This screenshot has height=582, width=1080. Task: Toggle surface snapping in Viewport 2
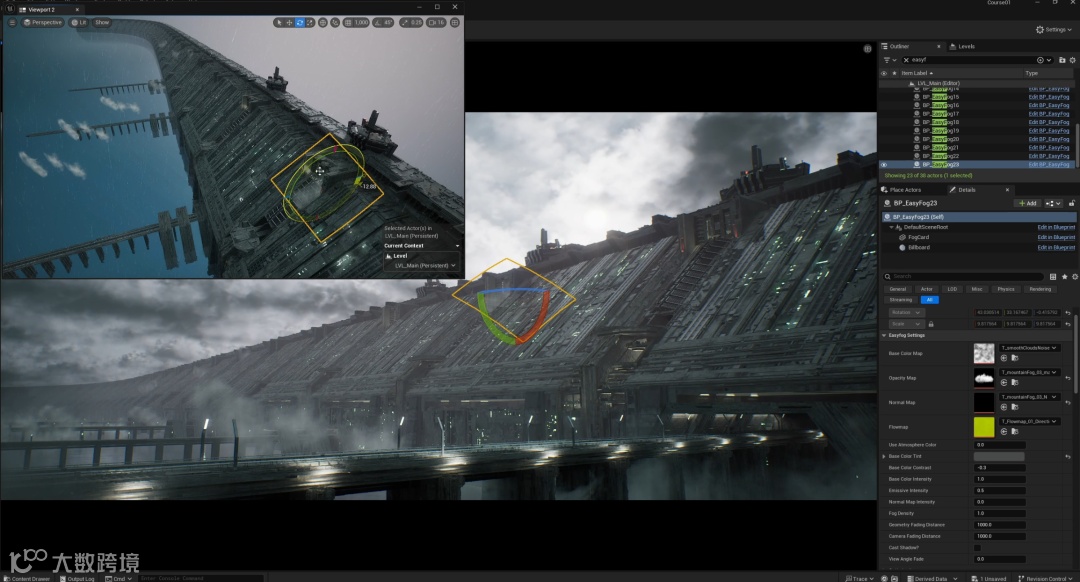pyautogui.click(x=335, y=23)
